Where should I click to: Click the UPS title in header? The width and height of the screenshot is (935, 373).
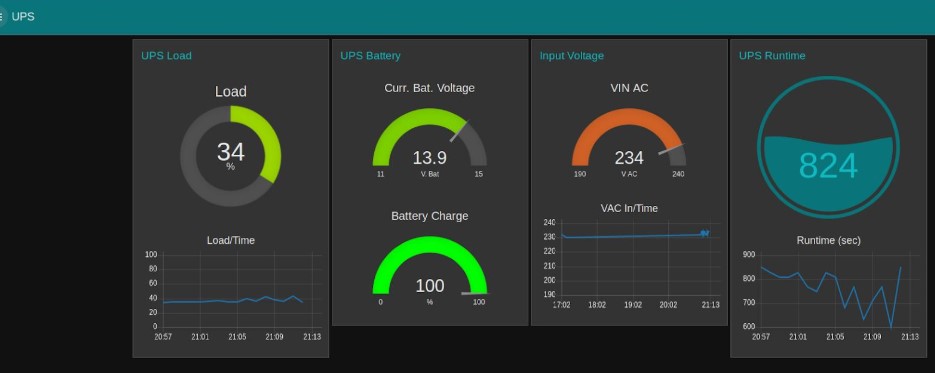click(x=23, y=17)
